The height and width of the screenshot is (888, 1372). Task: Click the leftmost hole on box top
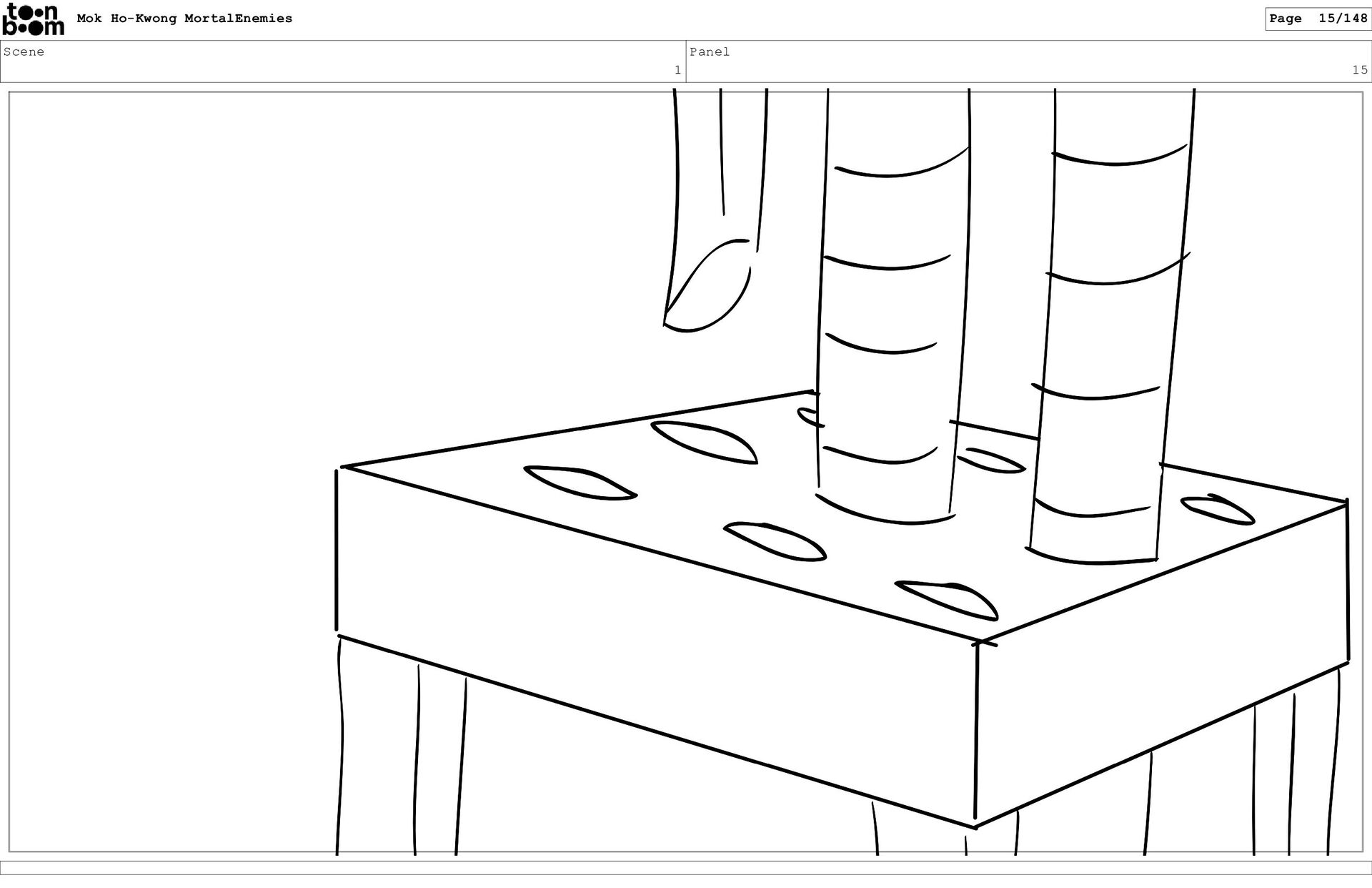click(579, 483)
